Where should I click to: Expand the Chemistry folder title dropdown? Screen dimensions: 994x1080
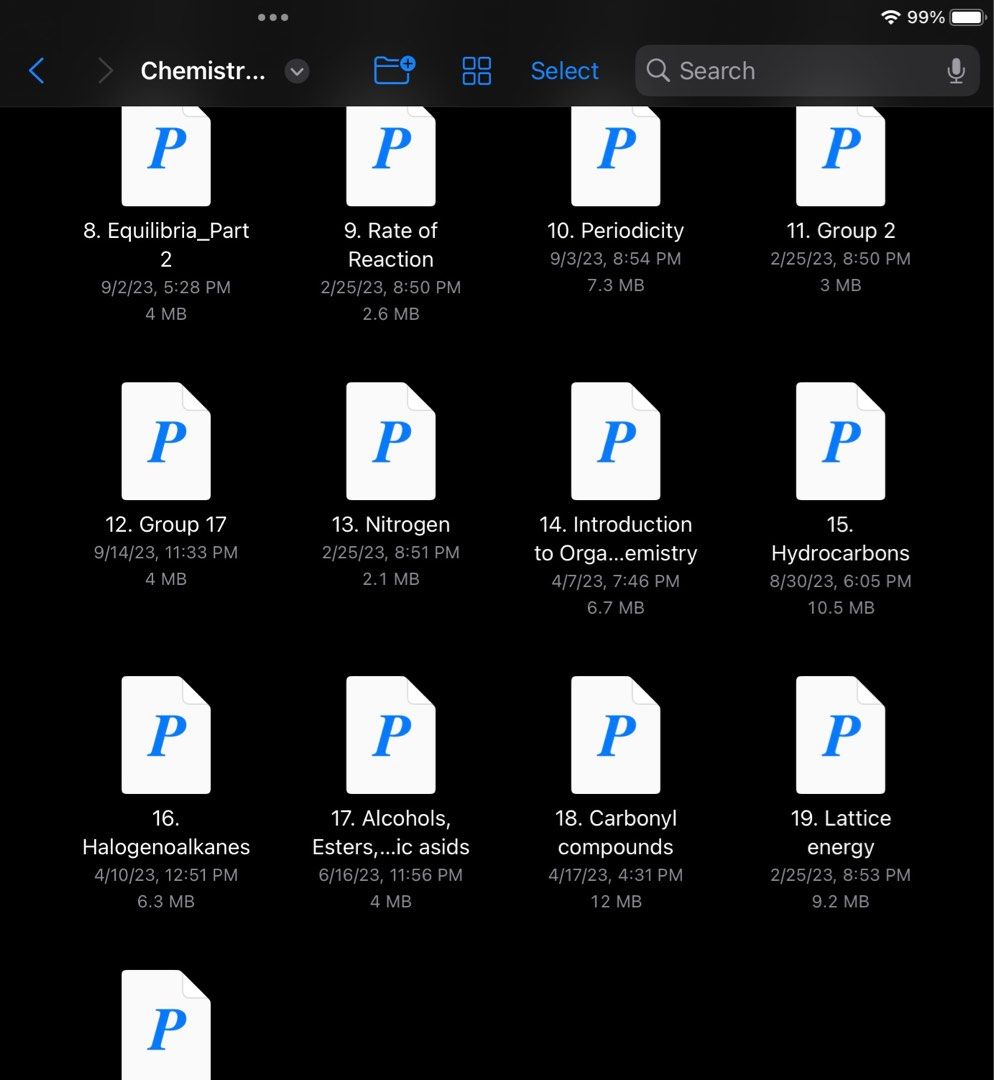tap(297, 71)
